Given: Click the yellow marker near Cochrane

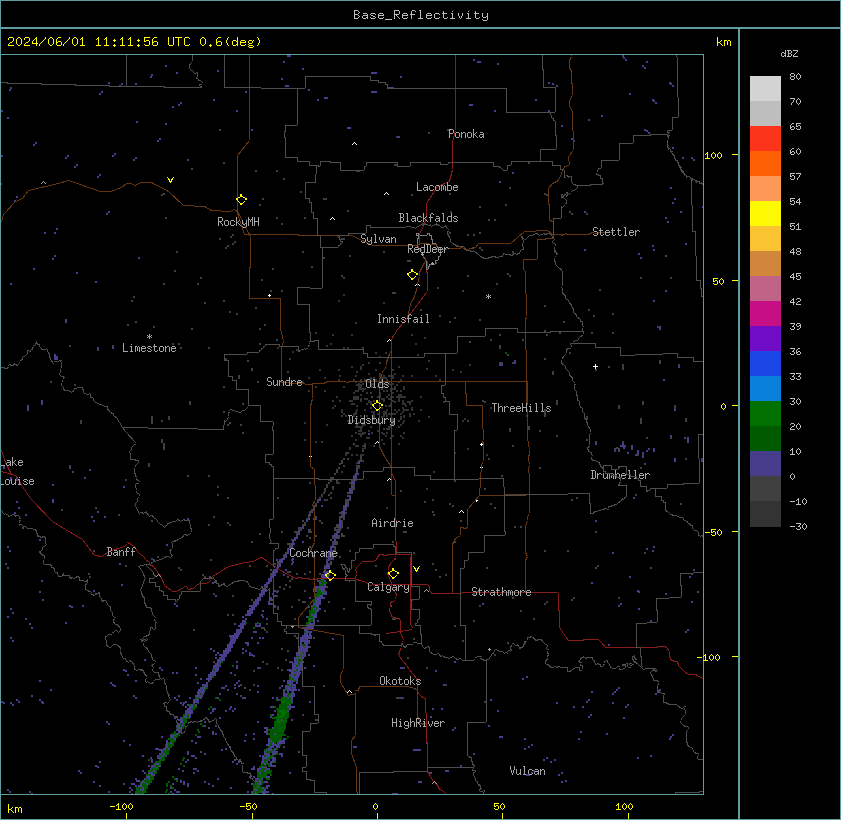Looking at the screenshot, I should 330,575.
